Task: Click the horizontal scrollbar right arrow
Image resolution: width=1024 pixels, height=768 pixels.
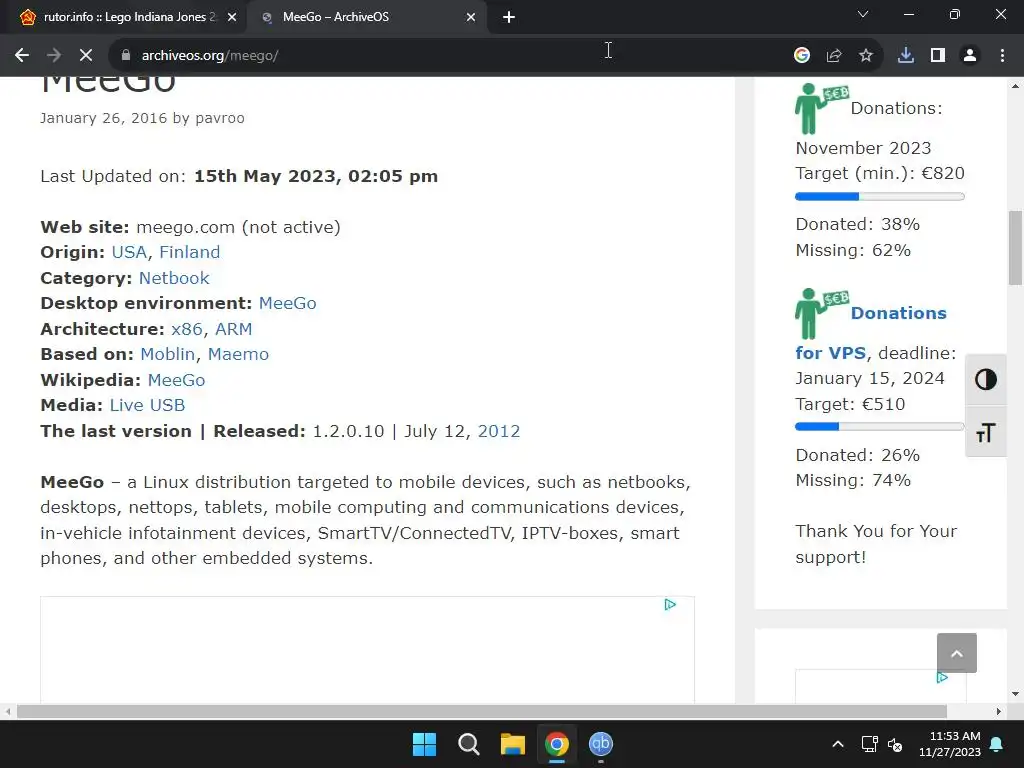Action: pos(999,711)
